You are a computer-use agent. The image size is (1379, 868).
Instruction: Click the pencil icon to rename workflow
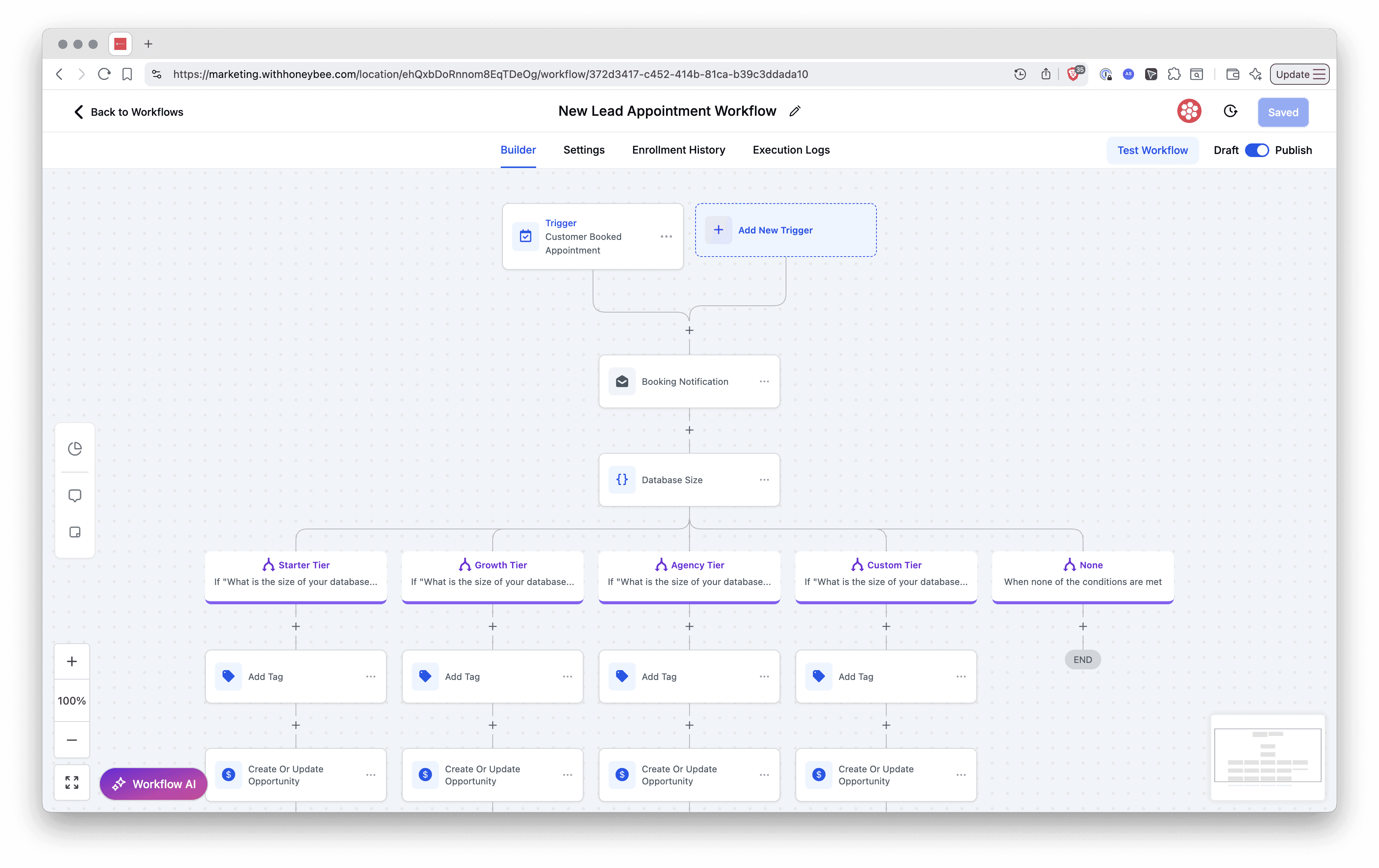[794, 111]
